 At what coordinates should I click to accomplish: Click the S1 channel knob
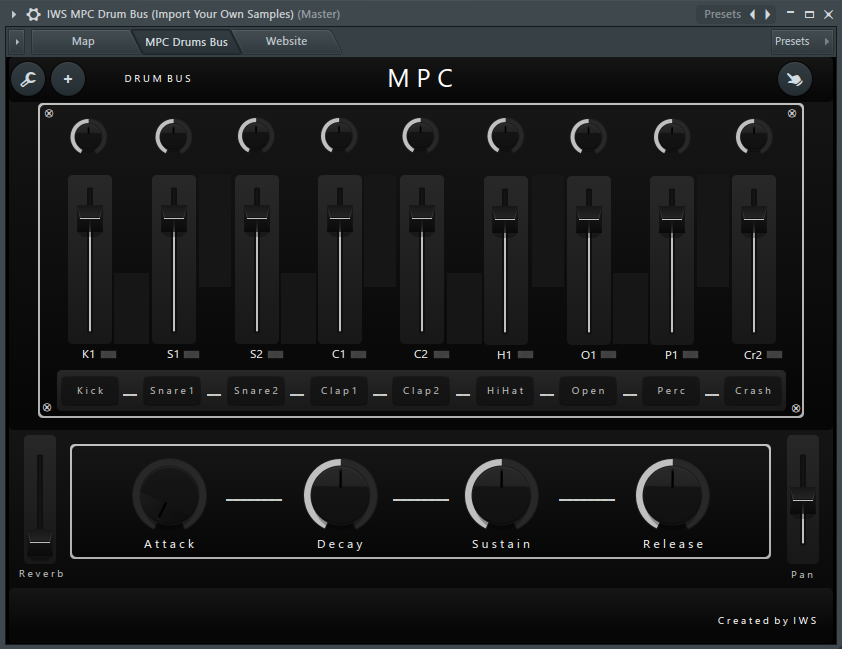[x=173, y=136]
